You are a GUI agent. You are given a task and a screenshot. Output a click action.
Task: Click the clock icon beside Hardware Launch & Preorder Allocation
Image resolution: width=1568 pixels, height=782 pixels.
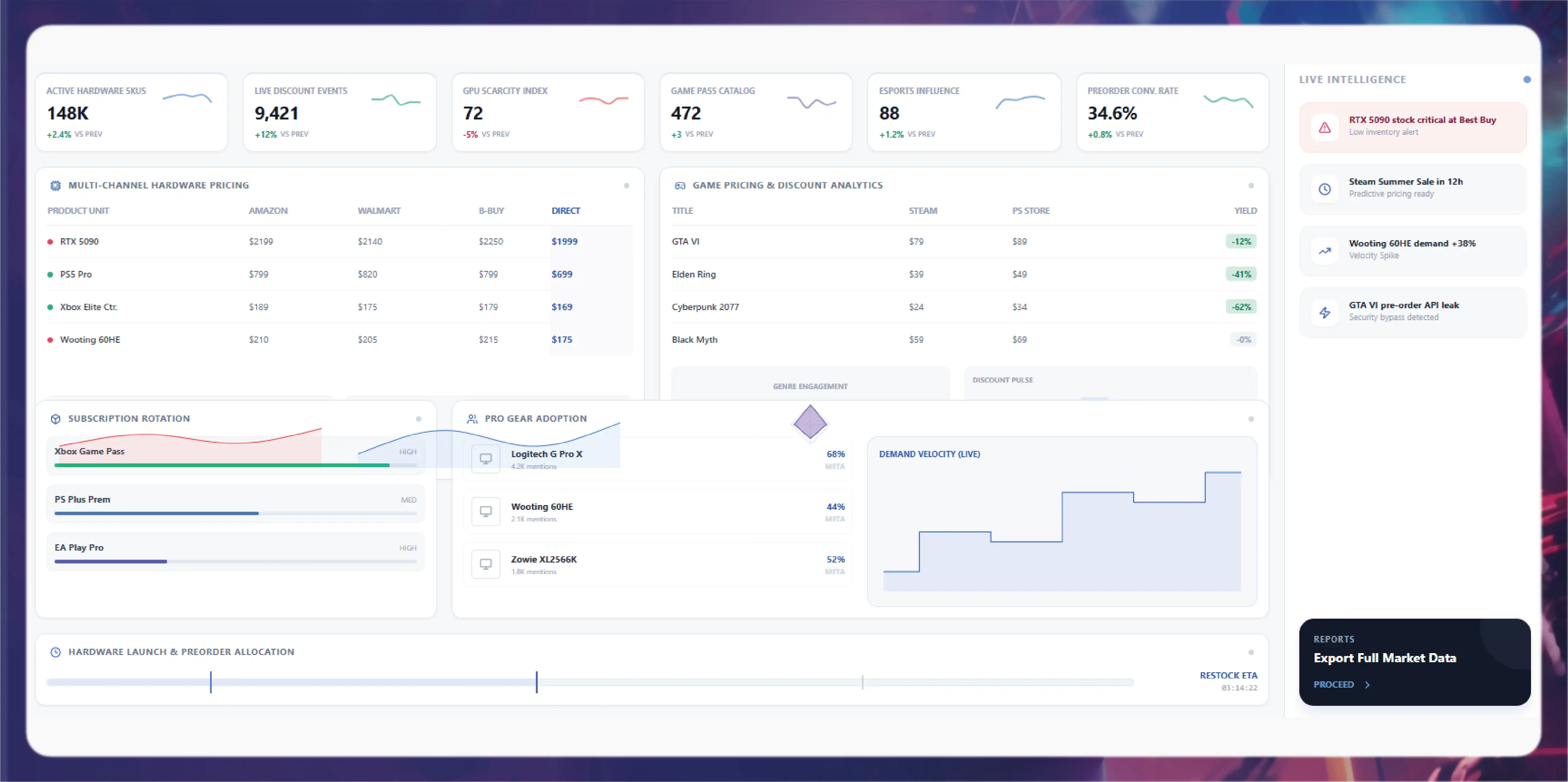55,652
